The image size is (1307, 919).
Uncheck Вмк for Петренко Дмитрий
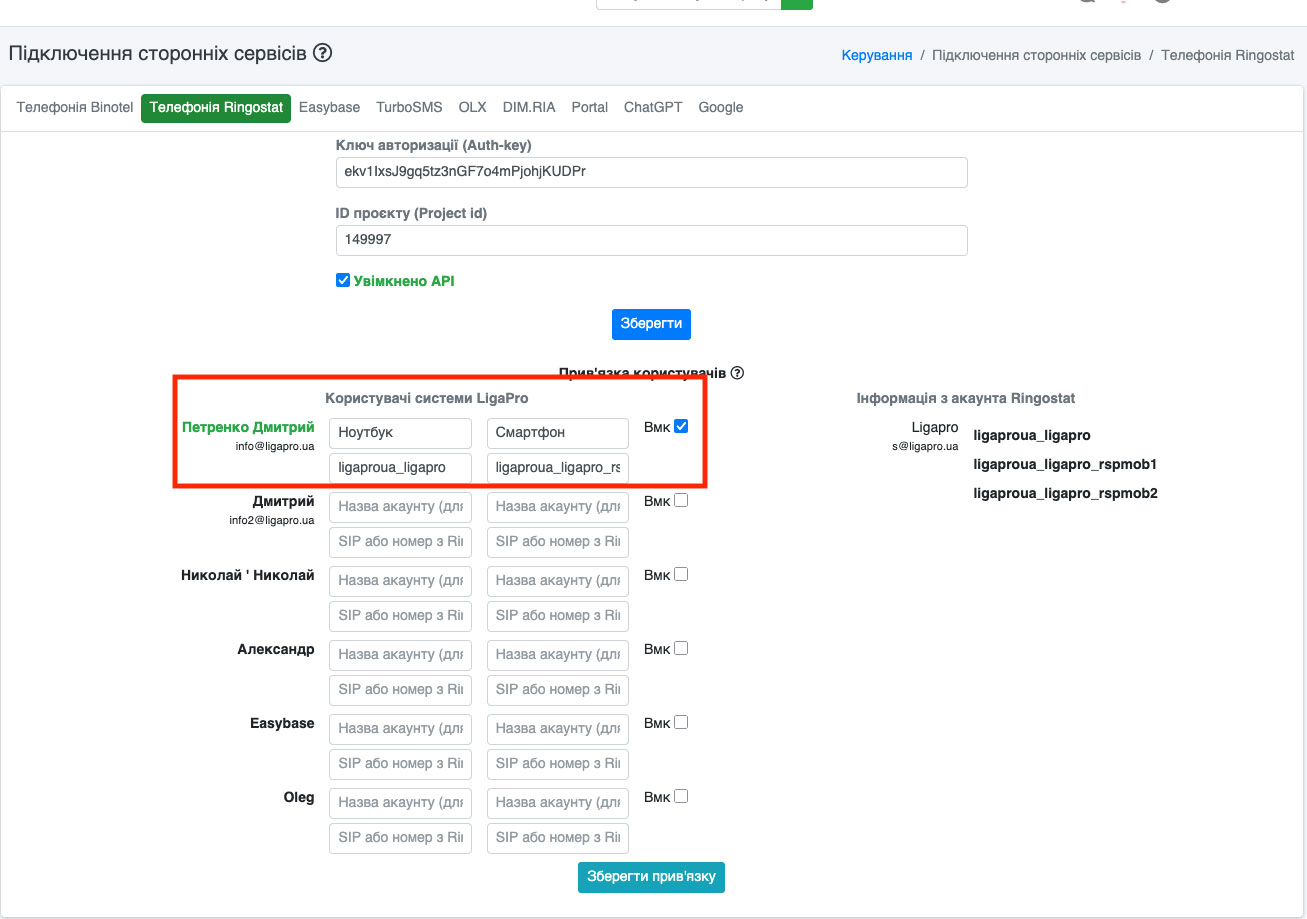[681, 426]
